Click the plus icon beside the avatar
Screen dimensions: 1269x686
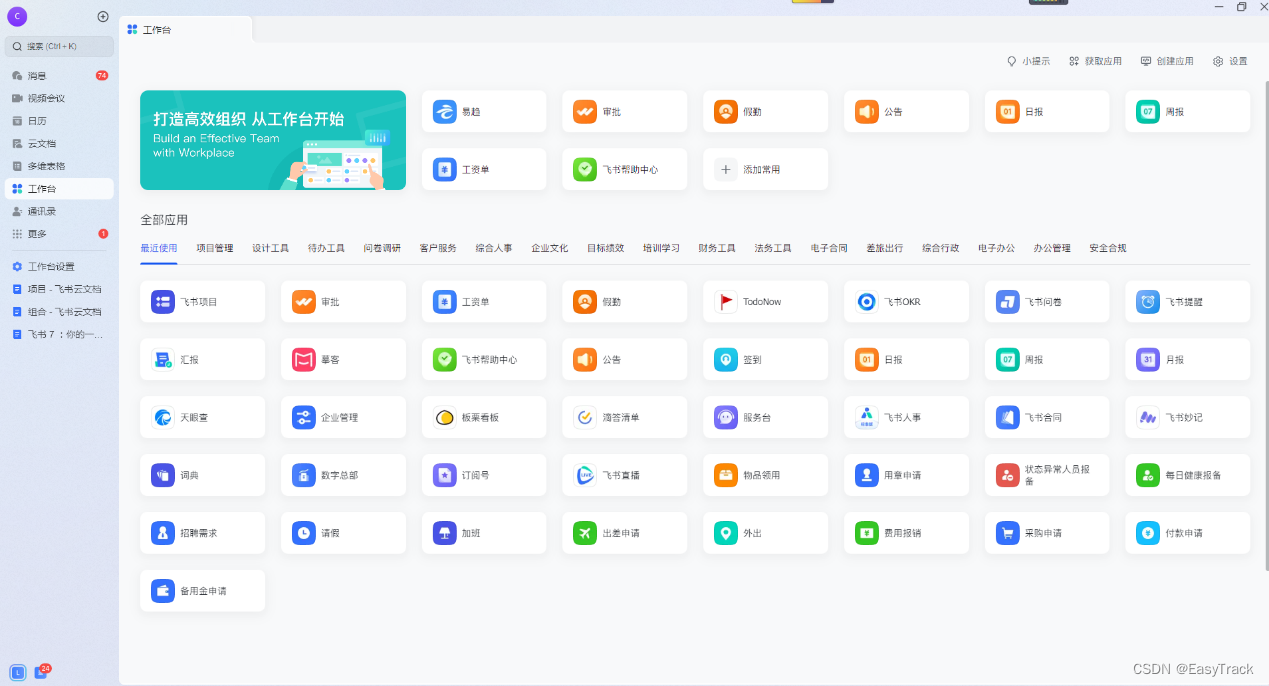(x=103, y=16)
